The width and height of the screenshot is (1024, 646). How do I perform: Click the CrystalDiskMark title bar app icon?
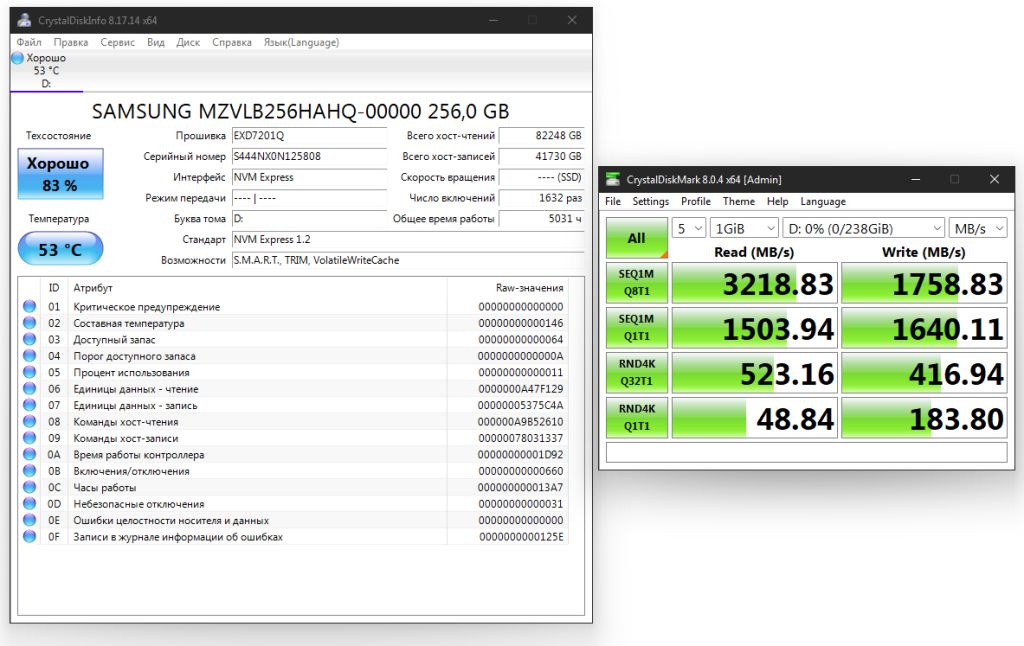coord(613,179)
